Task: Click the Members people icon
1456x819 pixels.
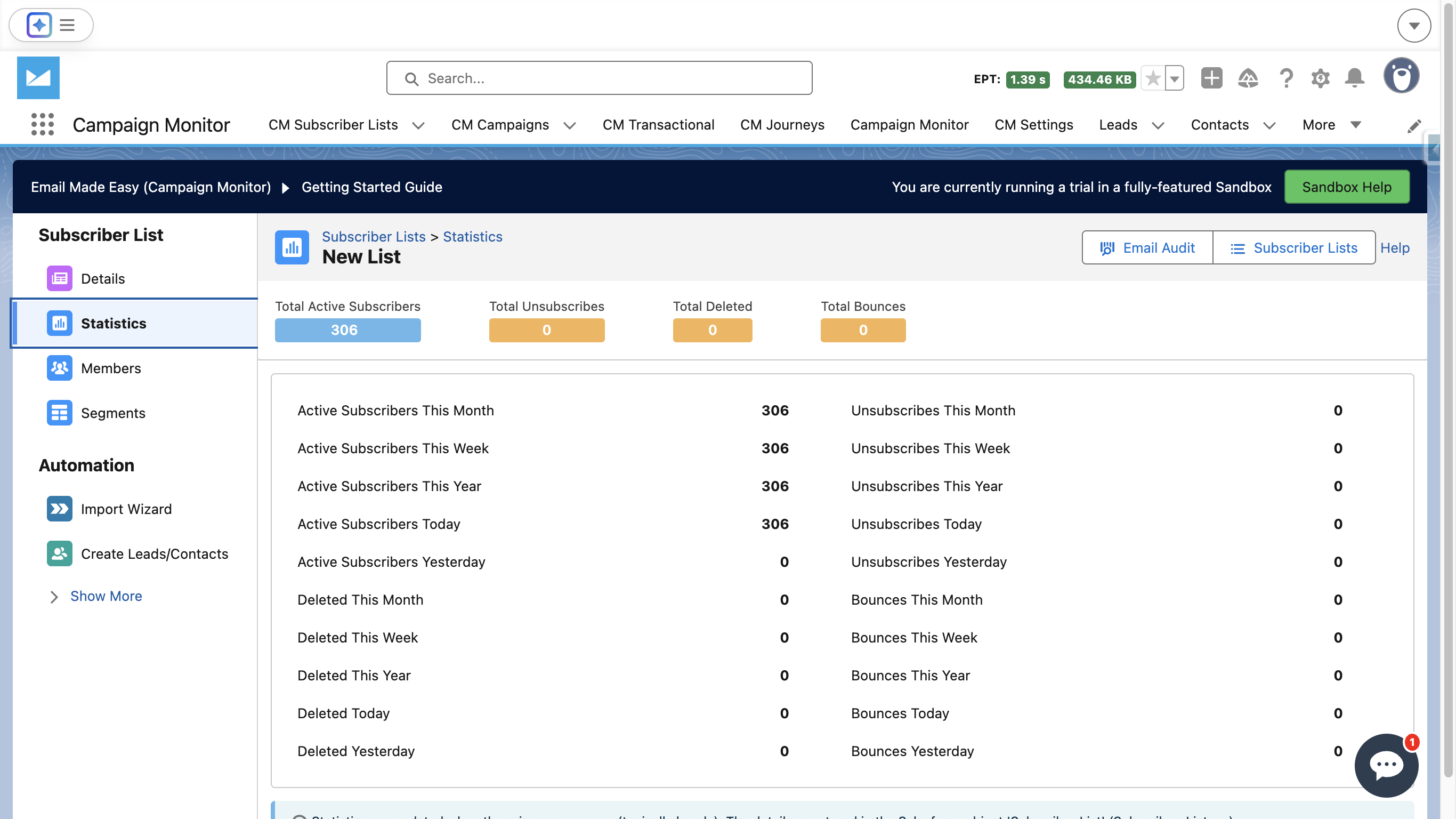Action: [59, 368]
